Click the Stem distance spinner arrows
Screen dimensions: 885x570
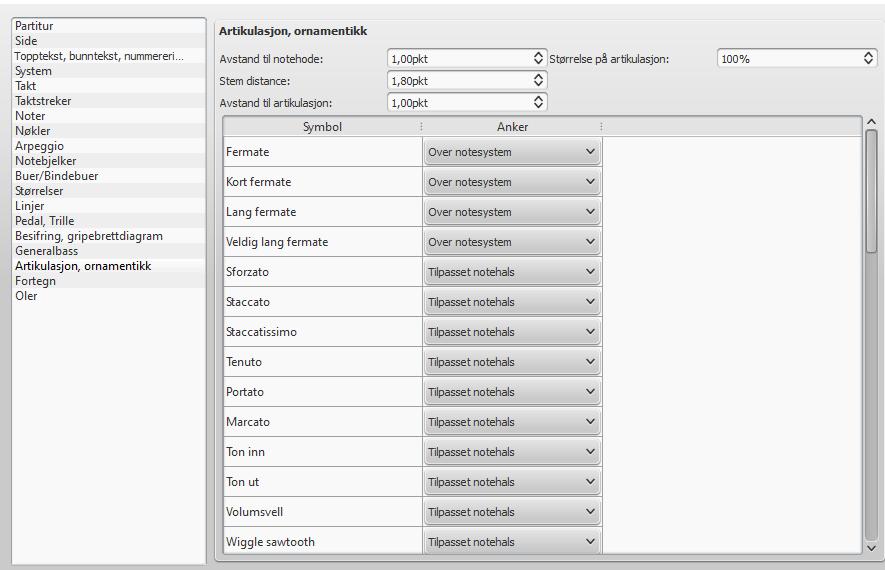click(x=538, y=80)
